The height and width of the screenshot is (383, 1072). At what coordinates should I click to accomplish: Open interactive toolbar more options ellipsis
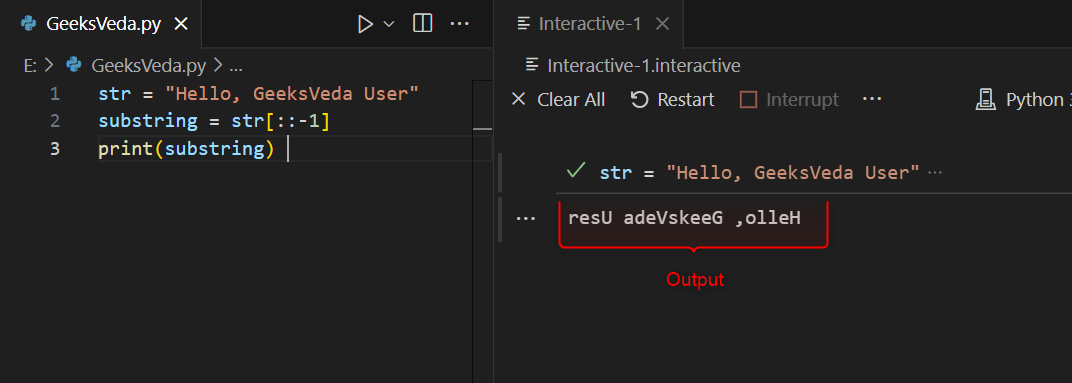point(872,100)
